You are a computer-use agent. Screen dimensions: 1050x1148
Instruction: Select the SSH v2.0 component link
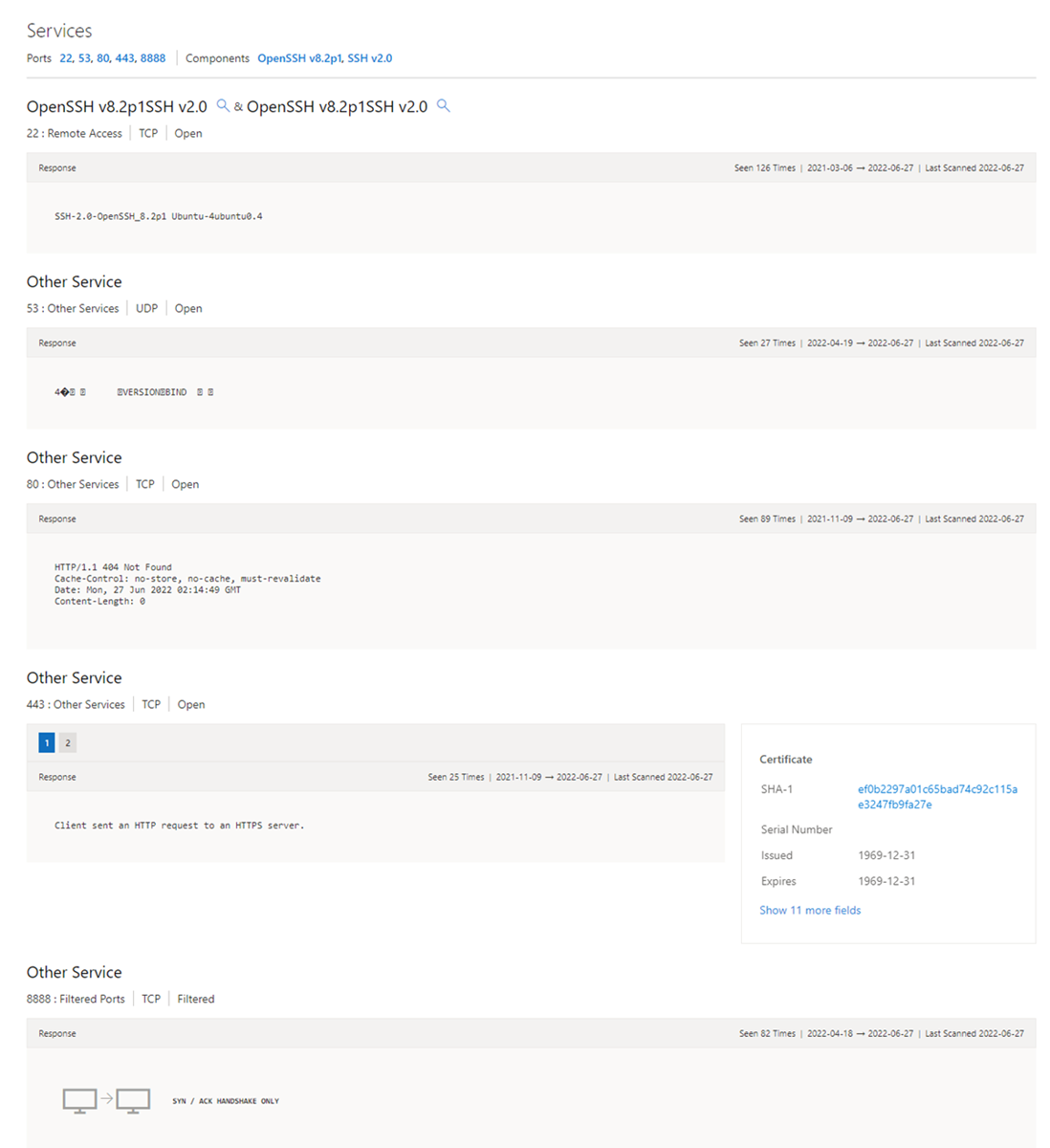[x=369, y=57]
